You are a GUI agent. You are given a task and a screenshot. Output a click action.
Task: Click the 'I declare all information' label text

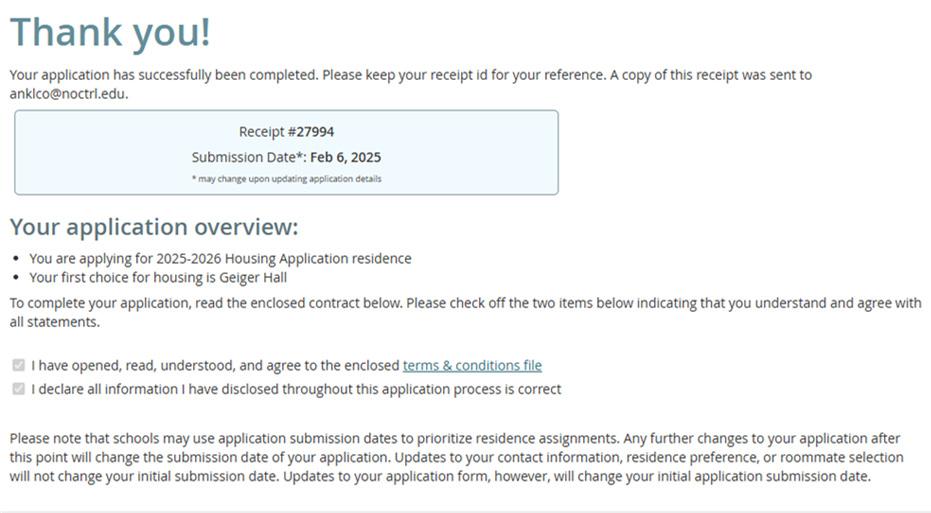[296, 389]
